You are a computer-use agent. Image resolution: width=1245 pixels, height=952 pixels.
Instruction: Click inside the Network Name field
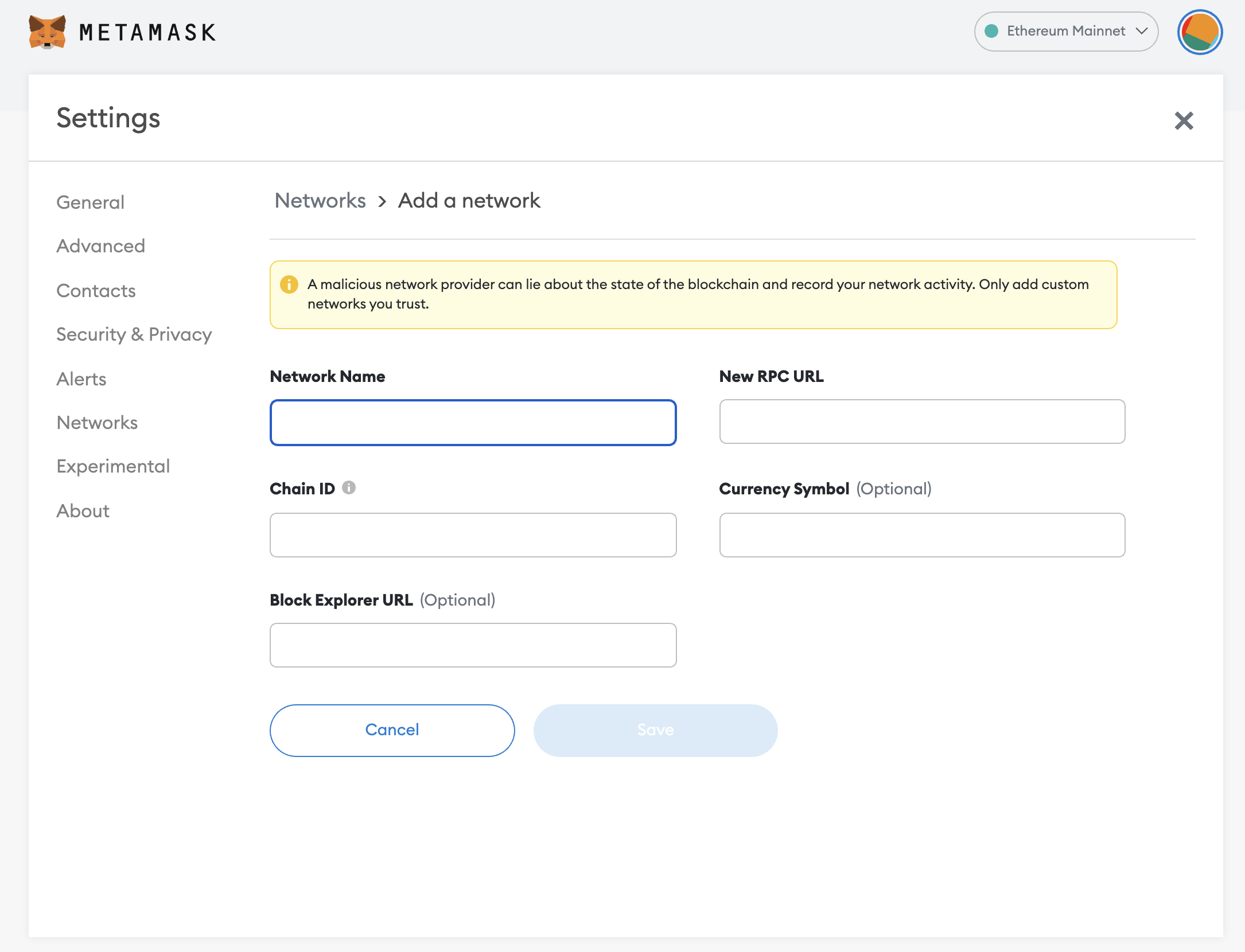click(x=472, y=423)
